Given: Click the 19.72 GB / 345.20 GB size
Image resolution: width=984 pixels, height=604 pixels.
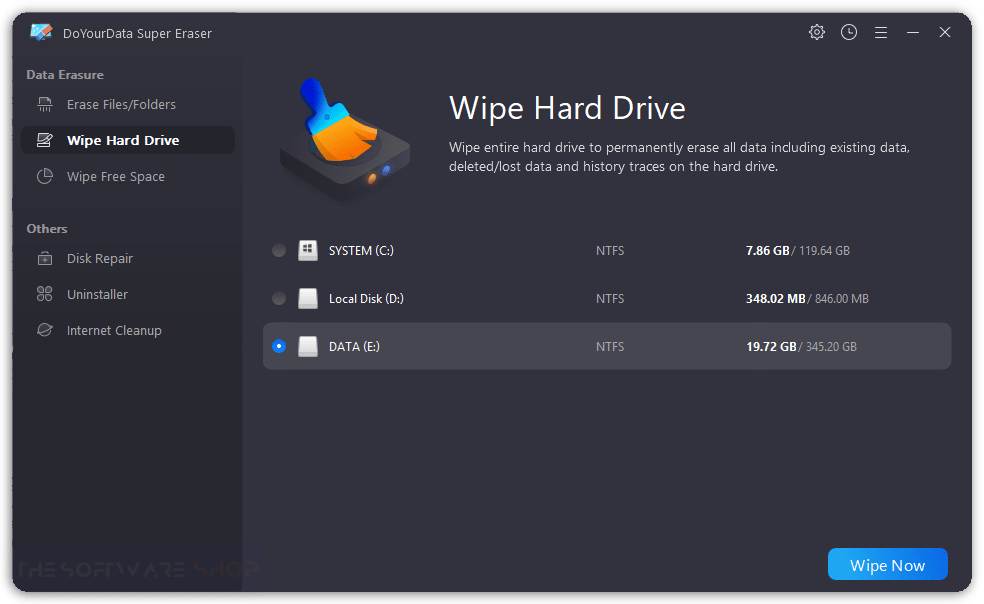Looking at the screenshot, I should click(801, 346).
